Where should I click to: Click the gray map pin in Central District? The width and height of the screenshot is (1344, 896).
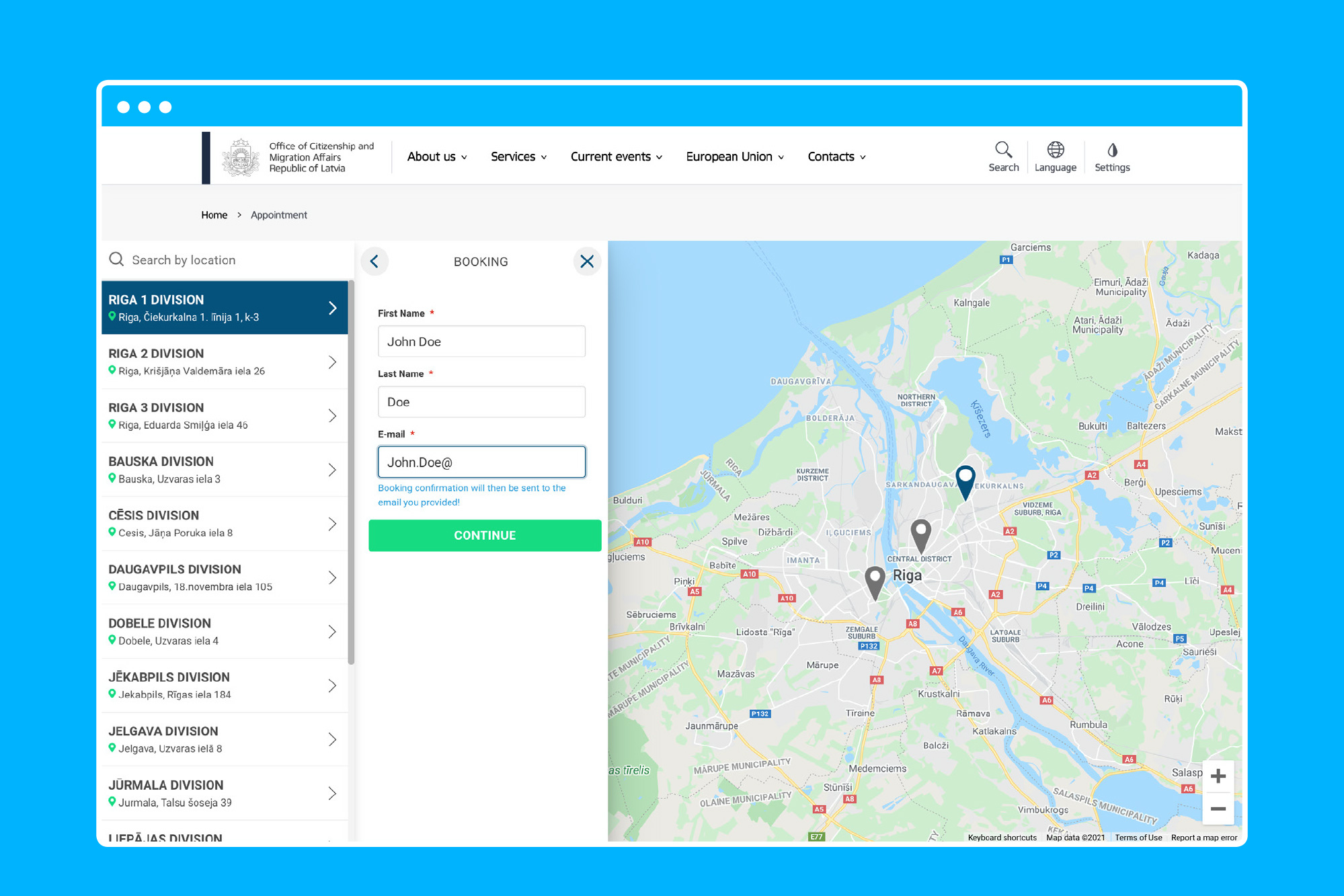pos(920,534)
